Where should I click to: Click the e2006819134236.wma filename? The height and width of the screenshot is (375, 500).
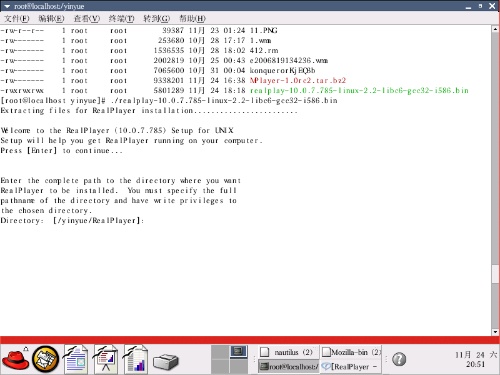(x=289, y=61)
